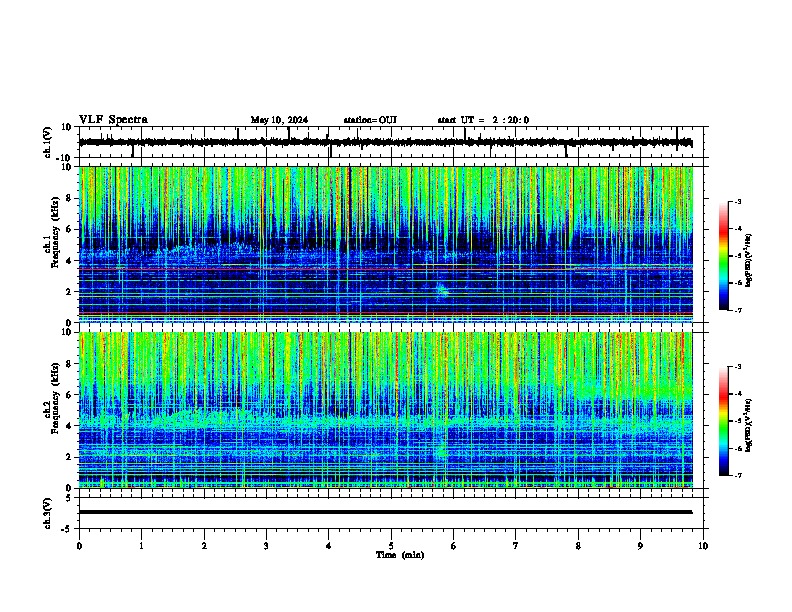
Task: Click the ch.1 Frequency (kHz) axis label
Action: (x=52, y=232)
